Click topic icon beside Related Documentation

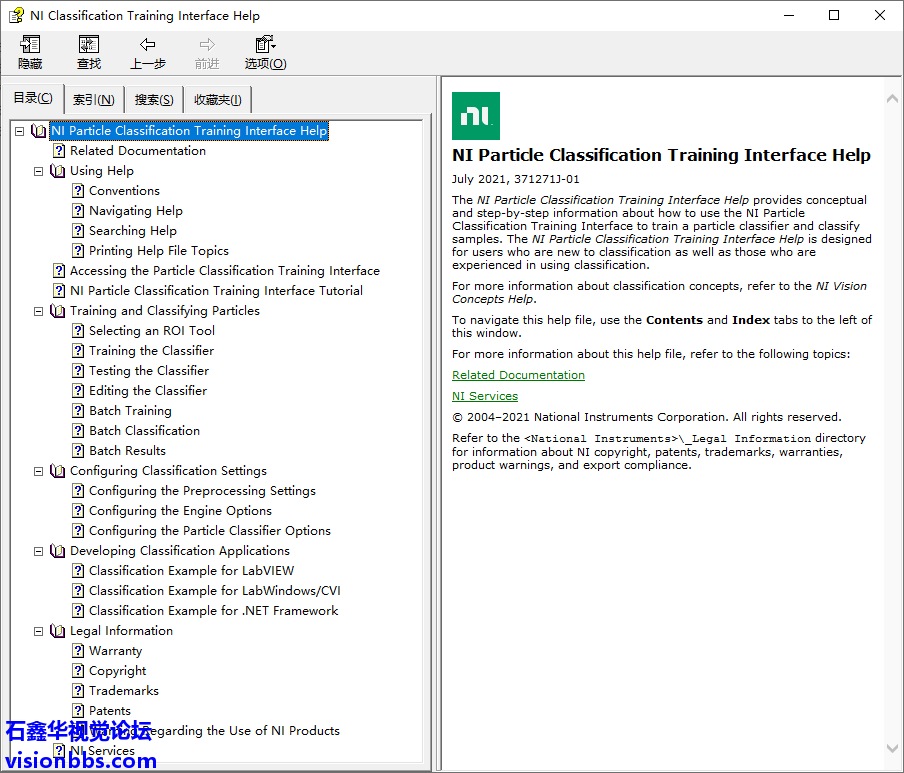tap(59, 151)
